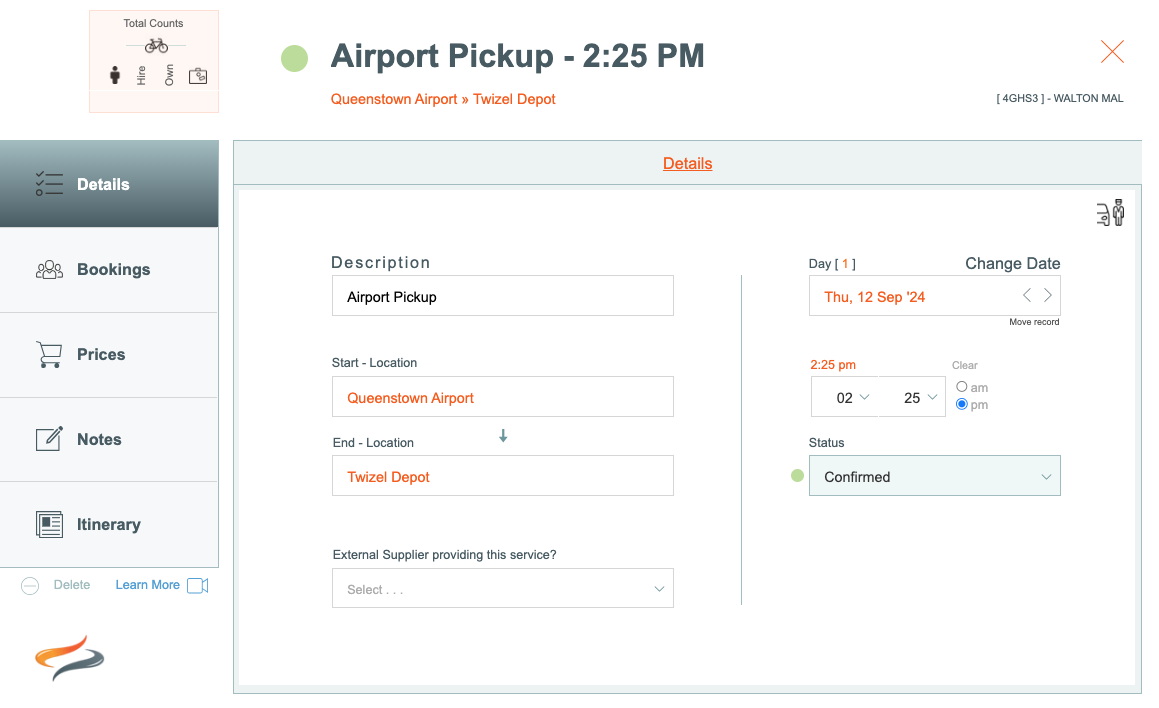The width and height of the screenshot is (1159, 708).
Task: Click the Learn More video camera icon
Action: click(197, 585)
